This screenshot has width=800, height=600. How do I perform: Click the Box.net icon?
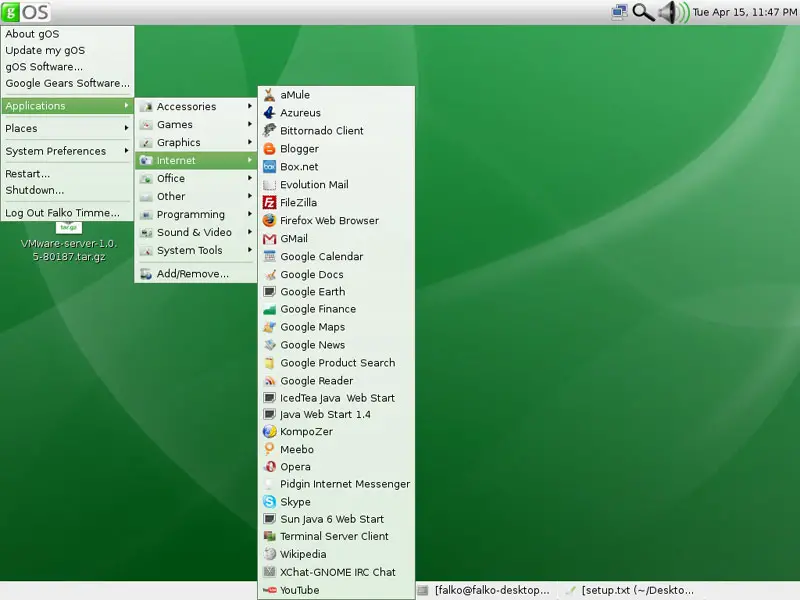pyautogui.click(x=269, y=166)
